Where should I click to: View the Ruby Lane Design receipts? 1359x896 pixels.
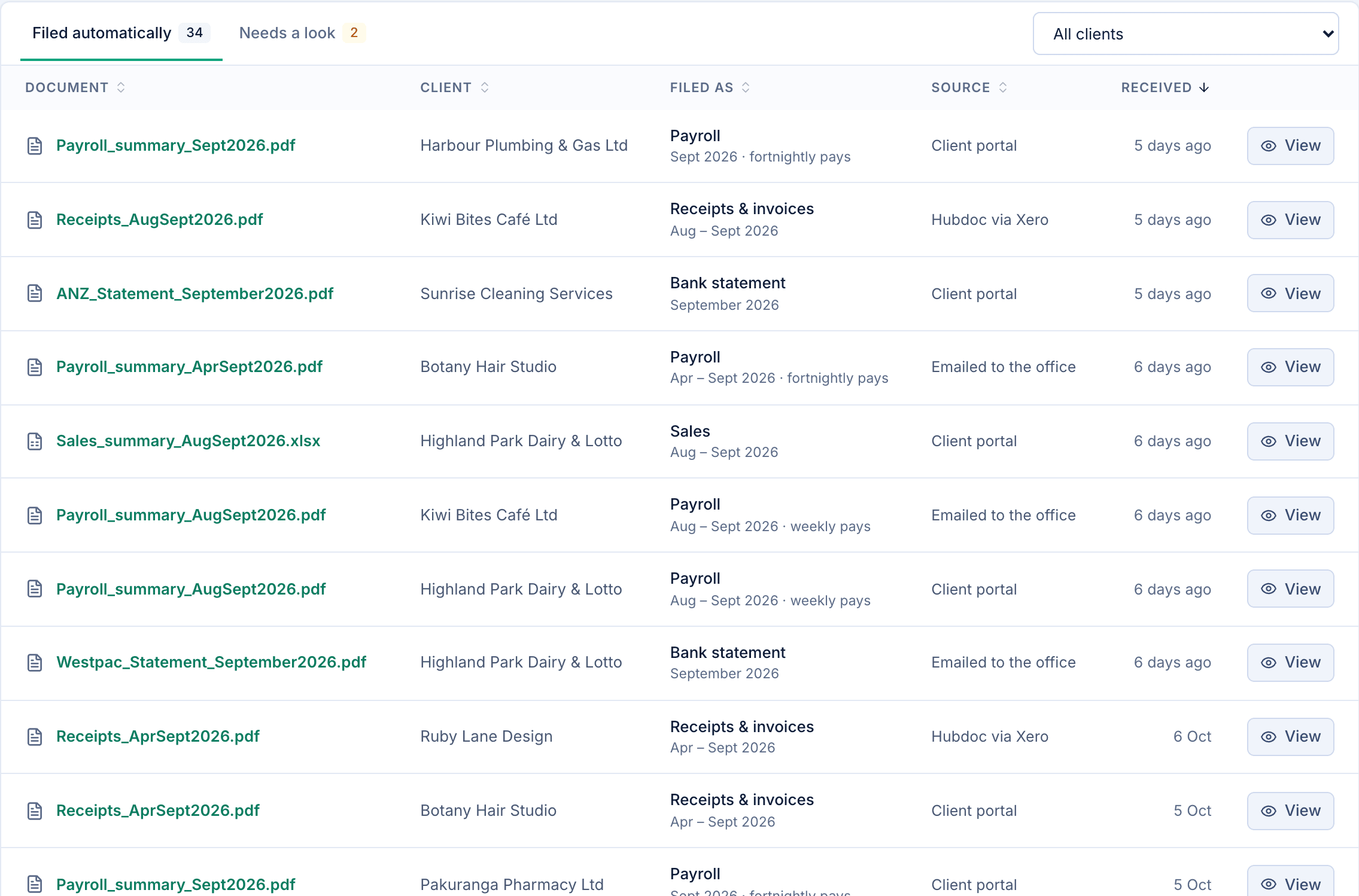click(1290, 737)
